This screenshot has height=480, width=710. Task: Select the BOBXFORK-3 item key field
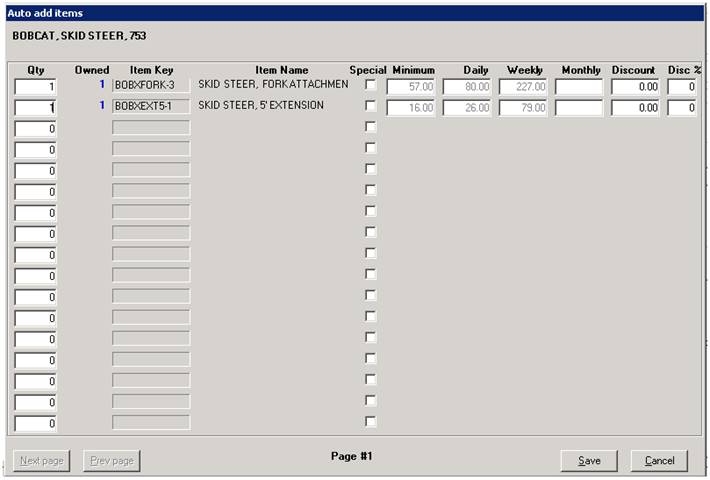tap(151, 85)
